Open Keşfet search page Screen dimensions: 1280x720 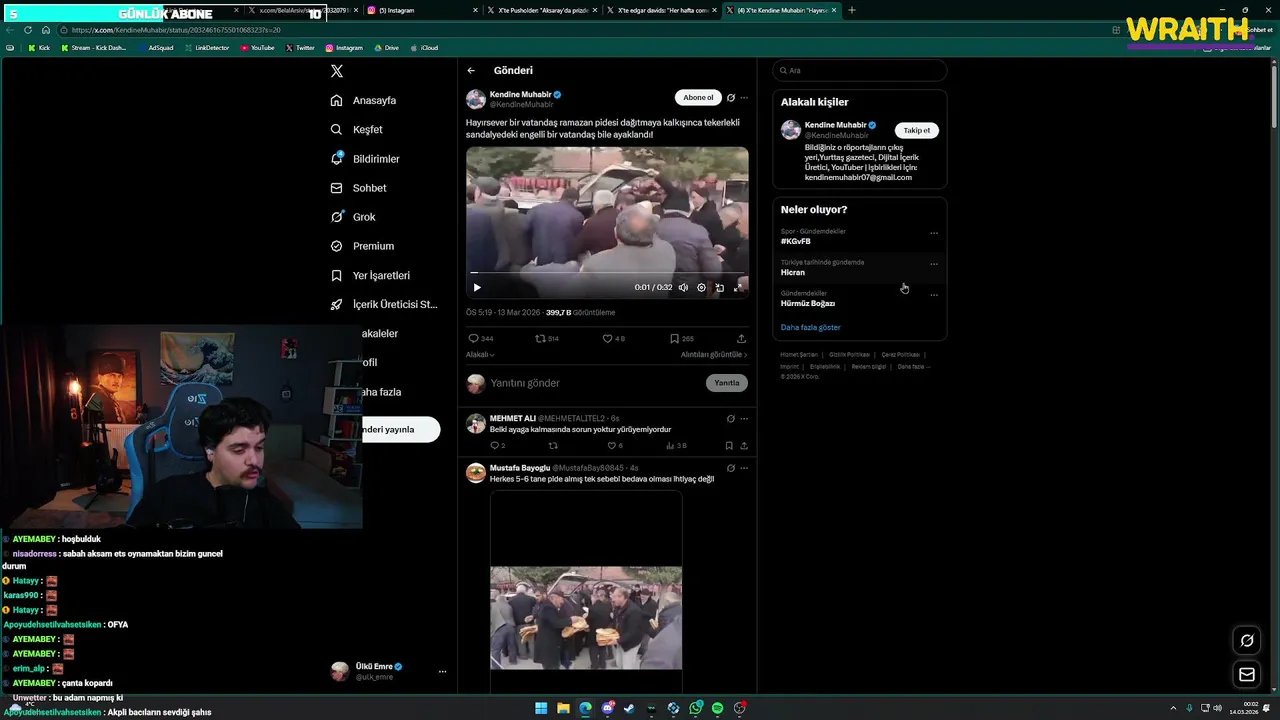356,129
